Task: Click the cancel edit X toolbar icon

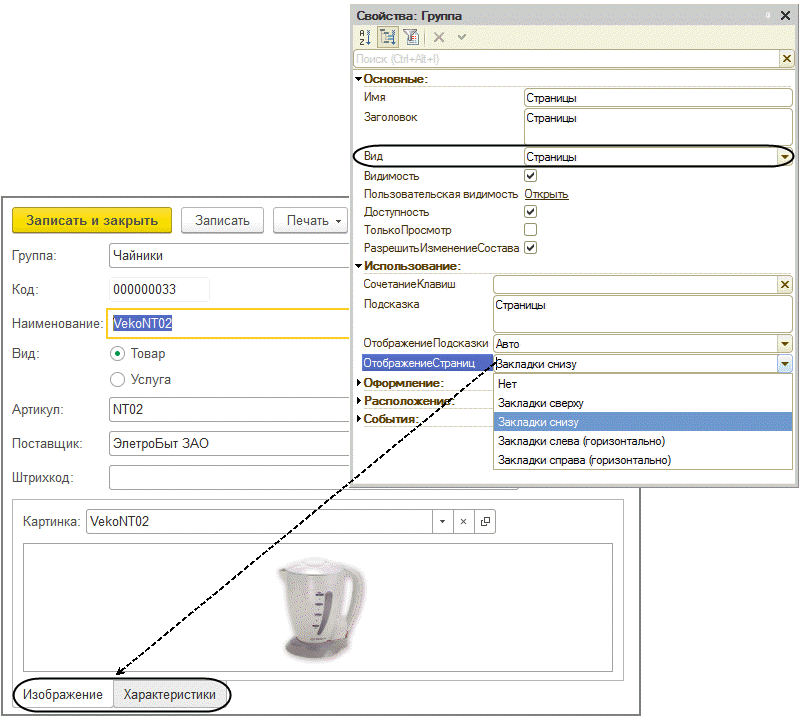Action: pos(439,37)
